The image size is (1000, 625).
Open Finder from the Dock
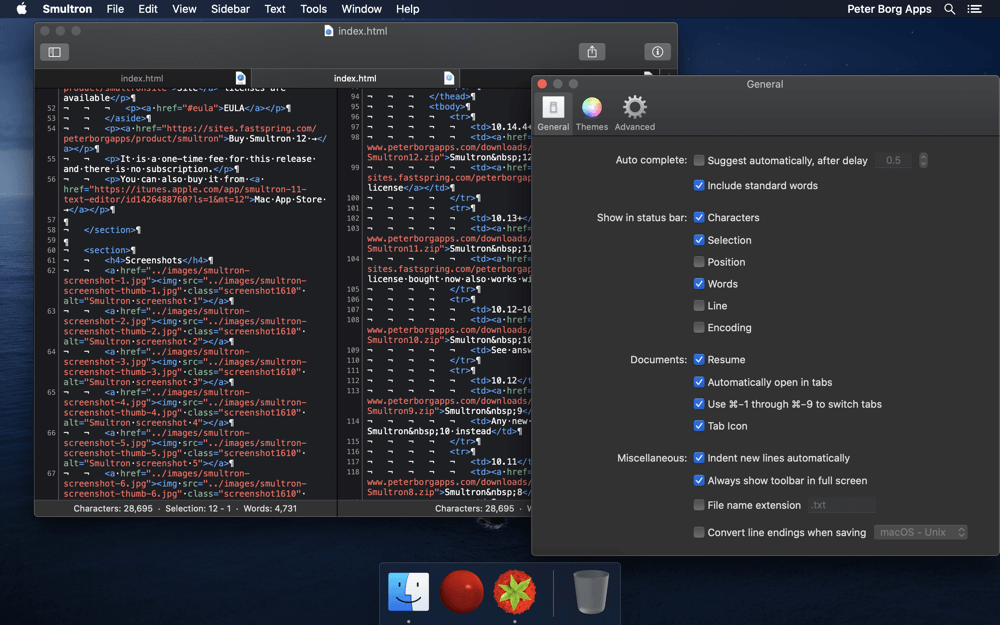point(408,591)
